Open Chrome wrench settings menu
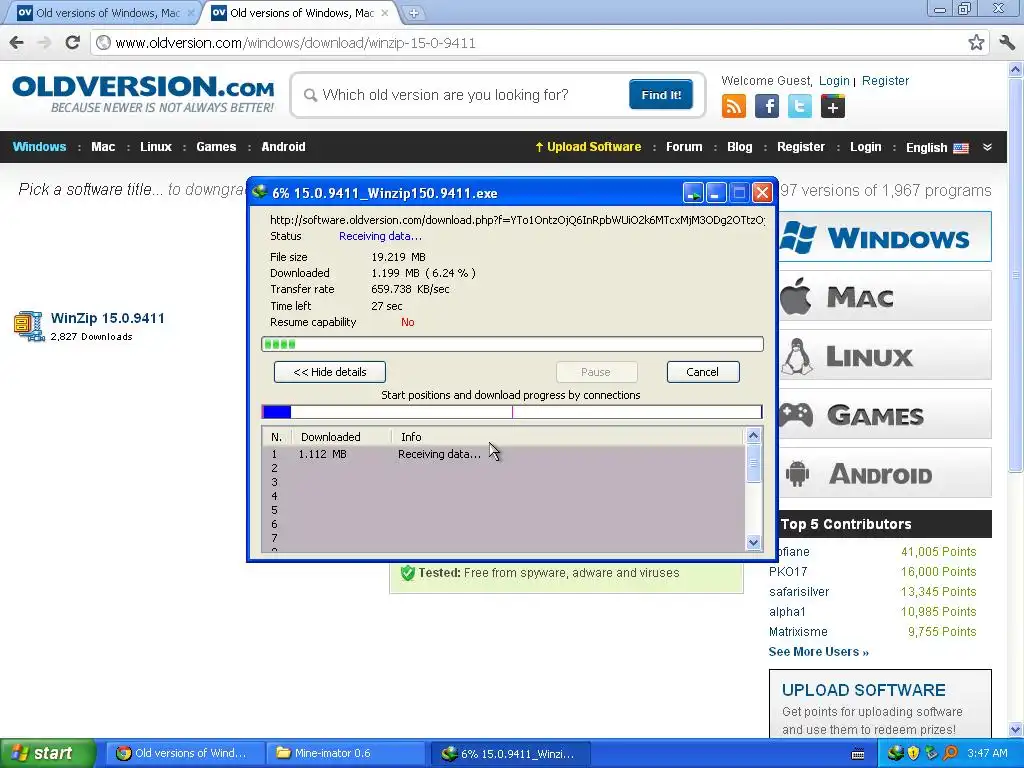This screenshot has width=1024, height=768. tap(1006, 43)
